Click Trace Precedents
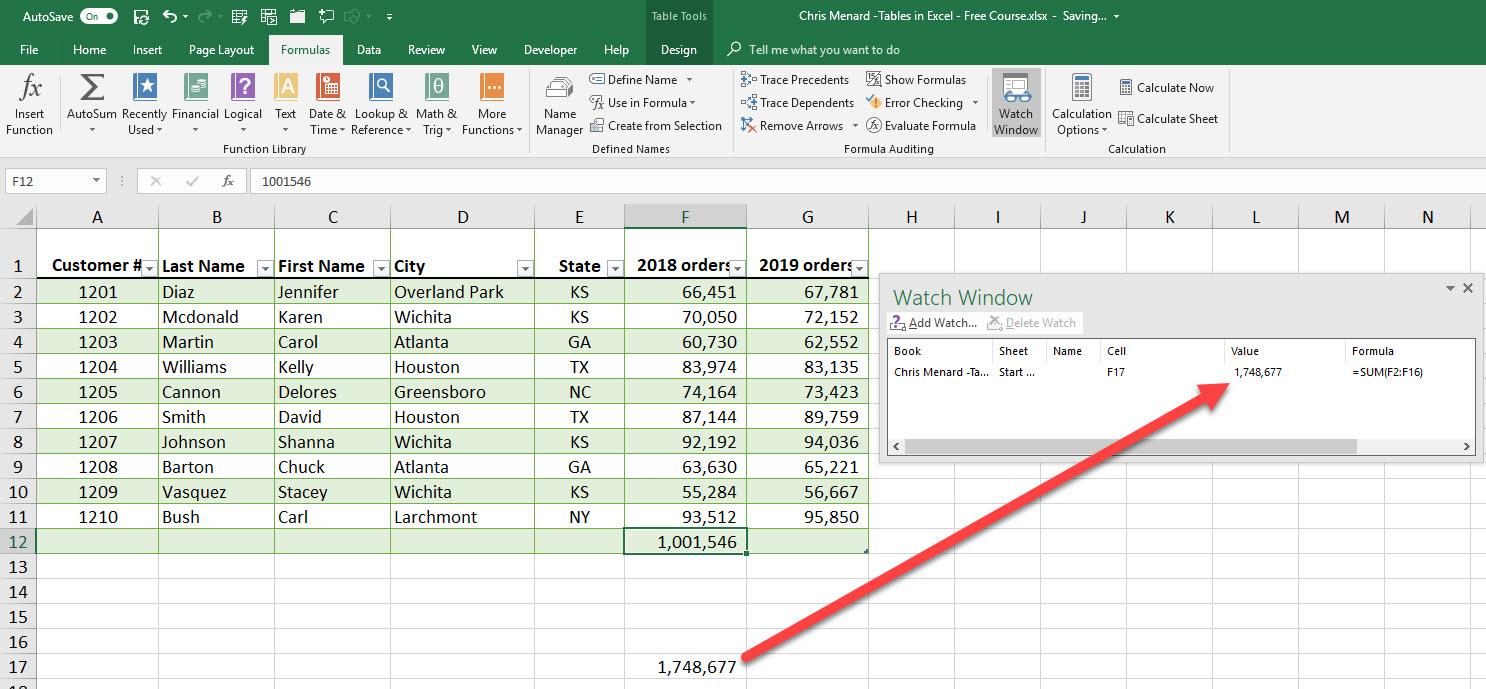 point(795,80)
